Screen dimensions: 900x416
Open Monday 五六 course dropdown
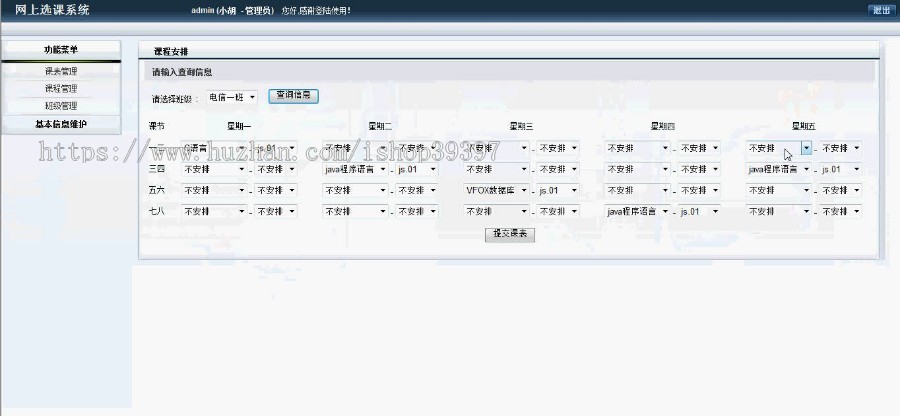[x=214, y=190]
